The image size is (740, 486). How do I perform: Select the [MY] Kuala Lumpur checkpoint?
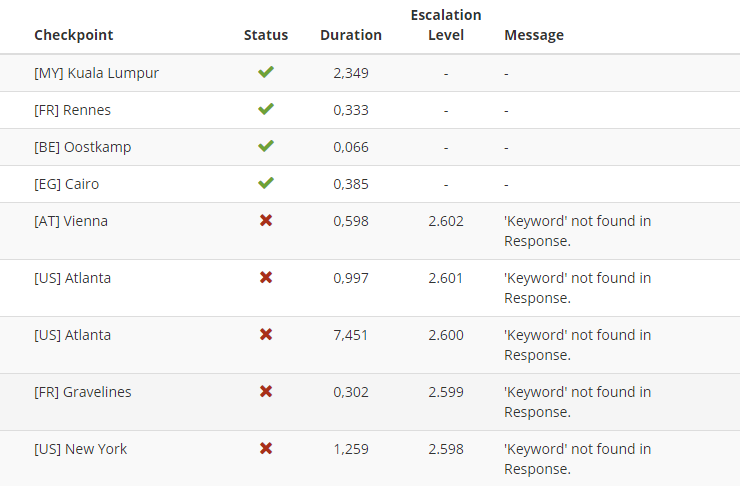[96, 73]
